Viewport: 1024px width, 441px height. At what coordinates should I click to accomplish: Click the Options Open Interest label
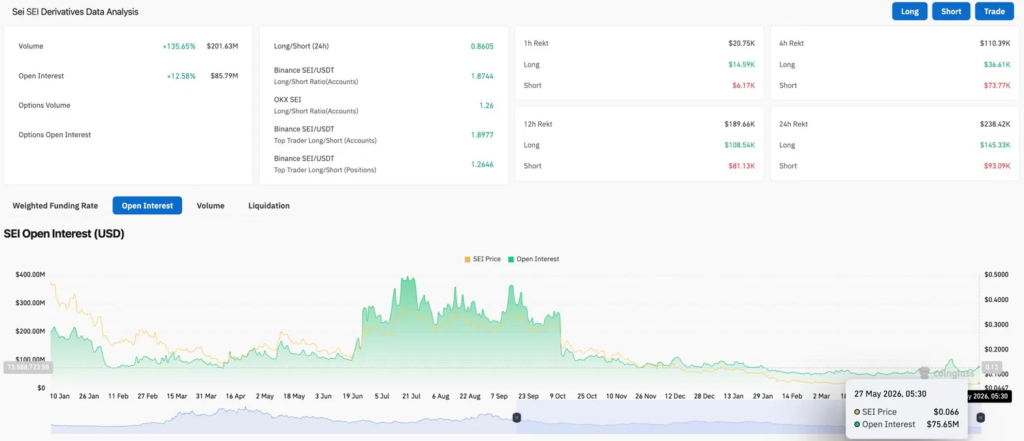[x=55, y=135]
